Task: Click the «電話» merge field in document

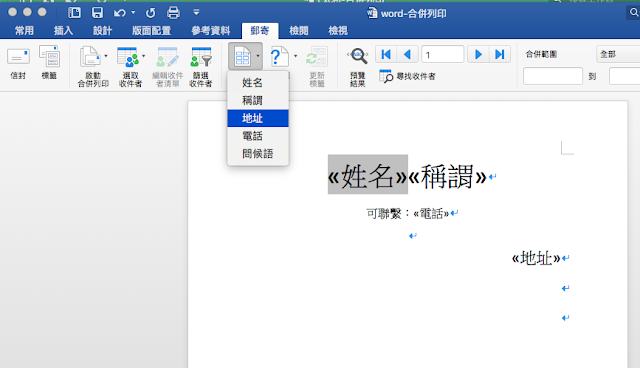Action: coord(431,213)
